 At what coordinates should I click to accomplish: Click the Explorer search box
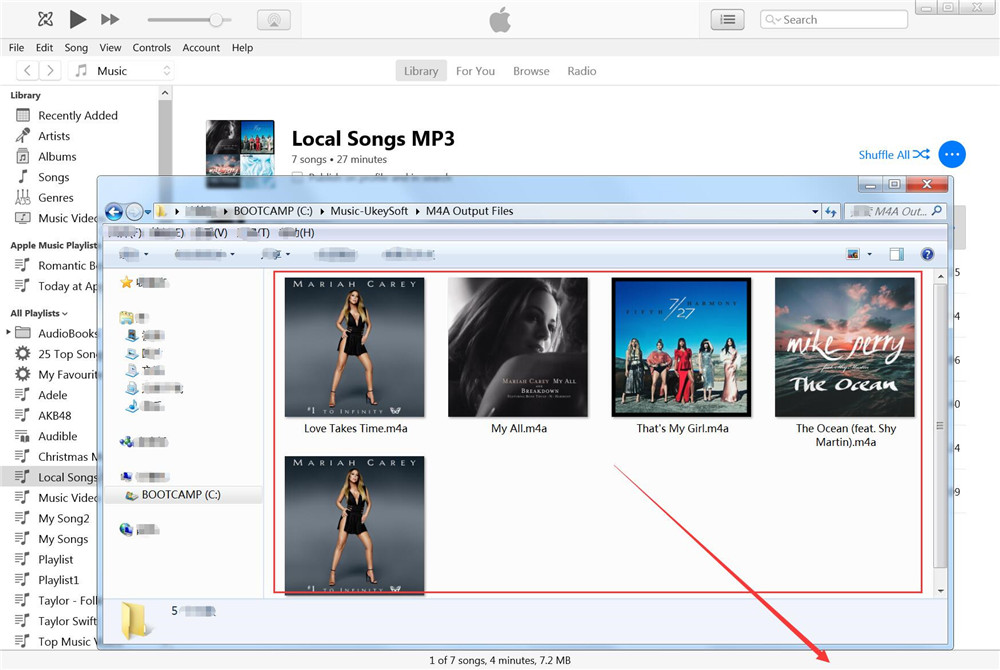tap(894, 212)
